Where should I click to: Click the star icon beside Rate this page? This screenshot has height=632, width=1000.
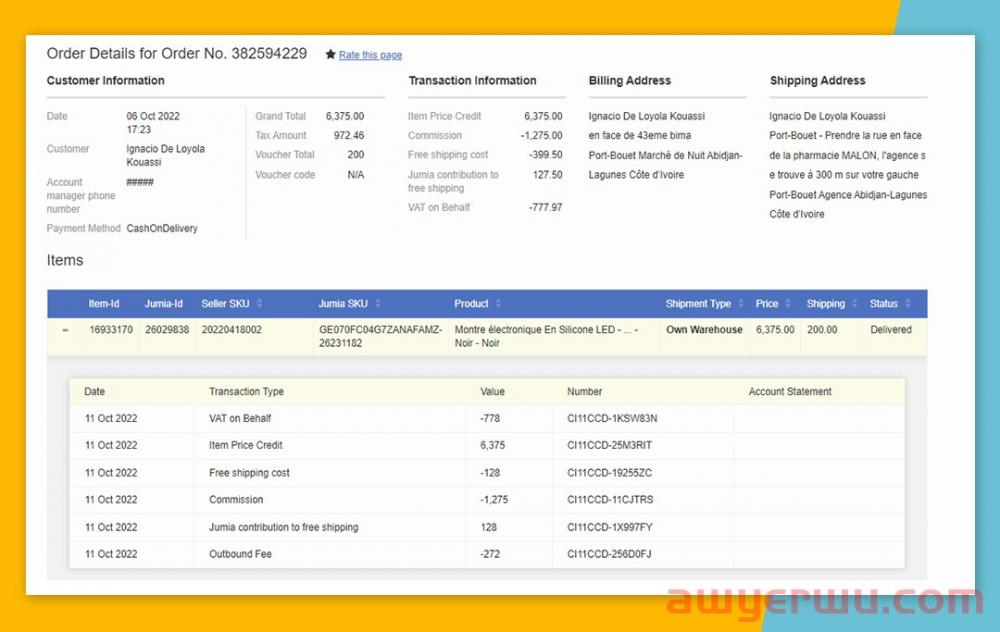pos(330,54)
